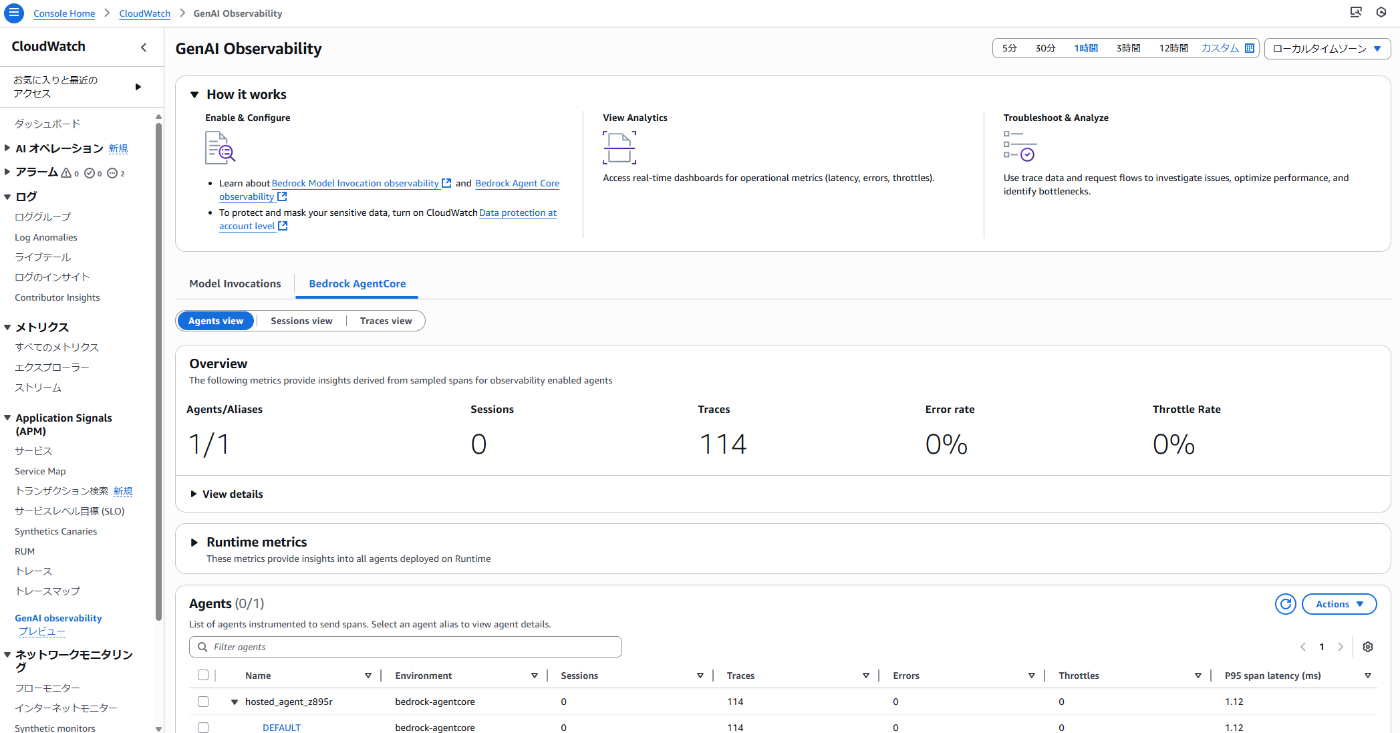
Task: Set time range to 12時間
Action: 1173,48
